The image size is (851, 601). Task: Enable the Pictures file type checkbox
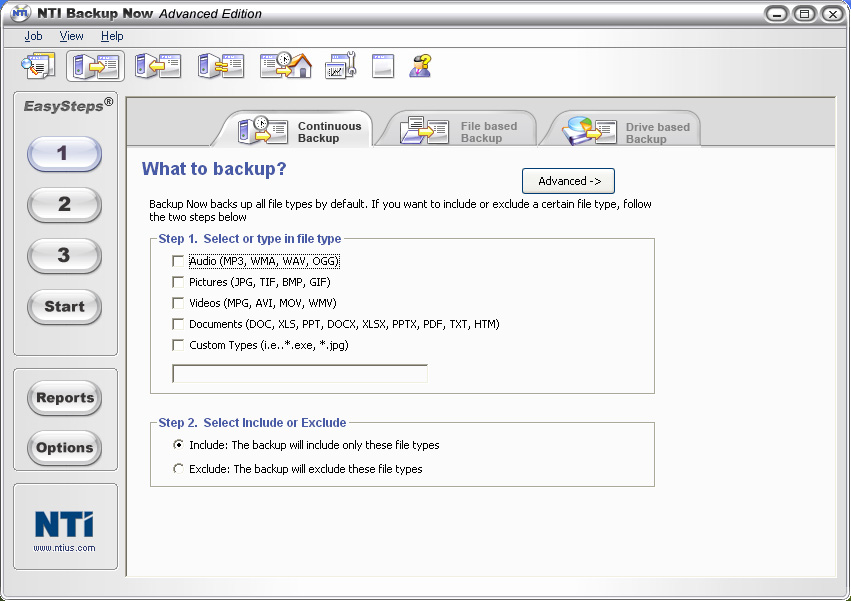click(x=178, y=282)
